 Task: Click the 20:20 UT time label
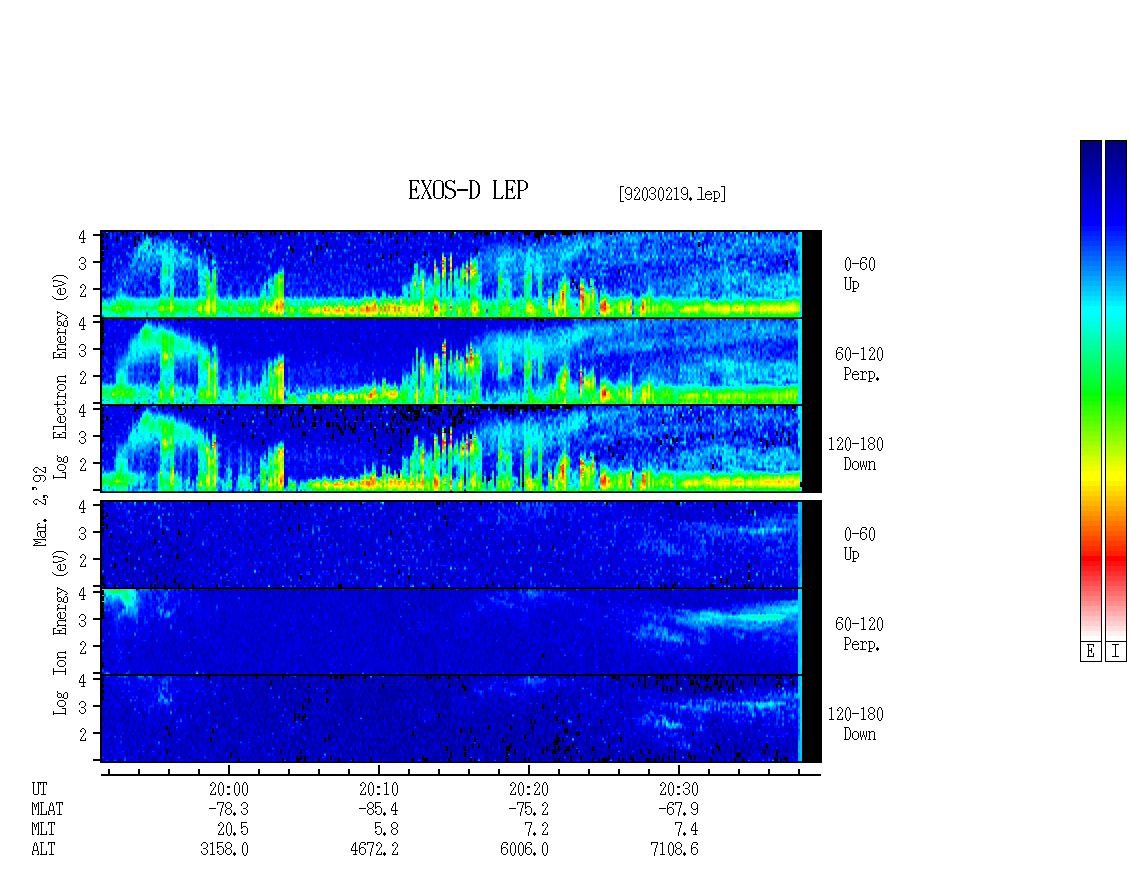528,789
